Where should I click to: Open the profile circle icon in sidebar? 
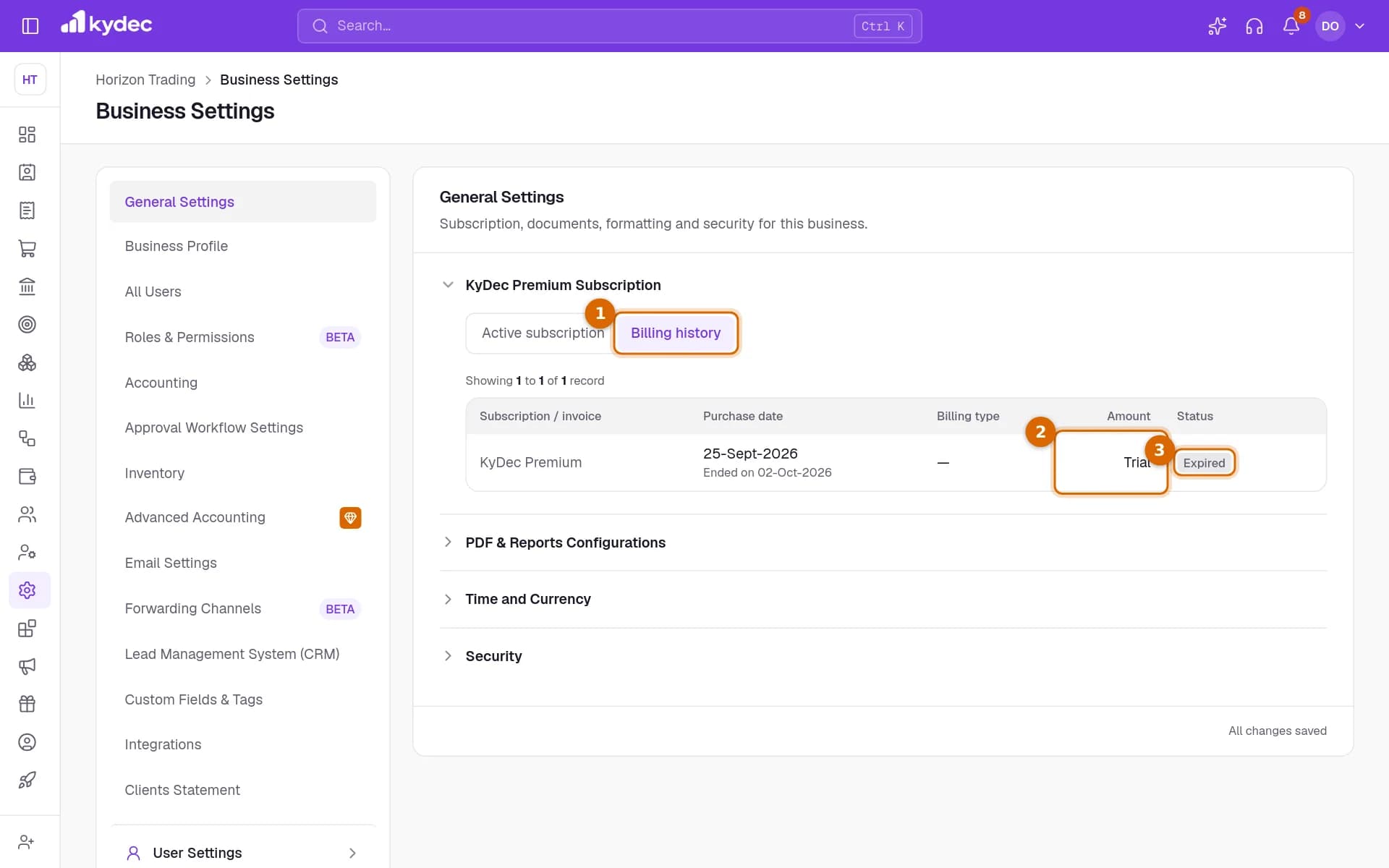(x=27, y=742)
